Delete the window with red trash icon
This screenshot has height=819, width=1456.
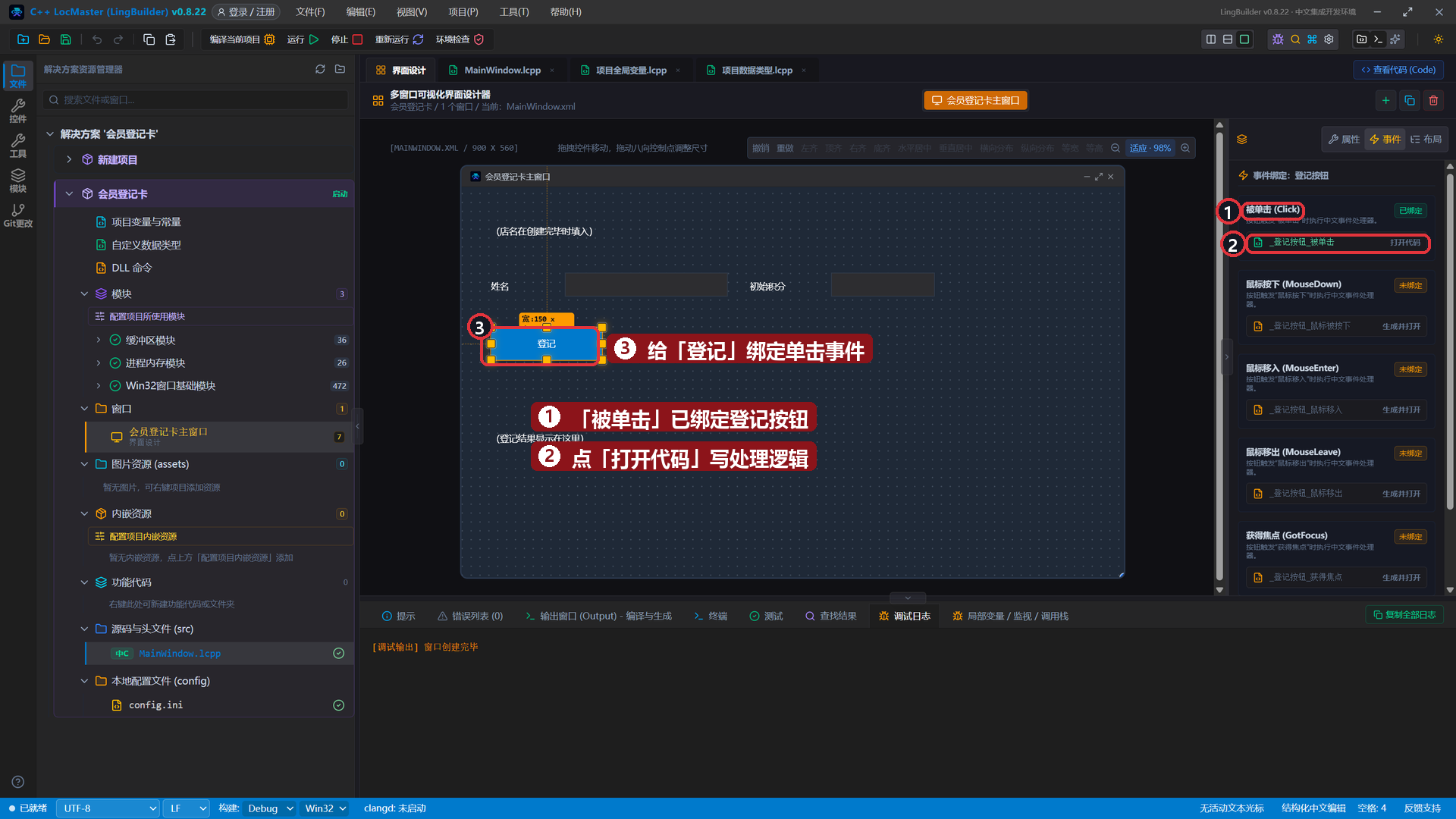1433,100
